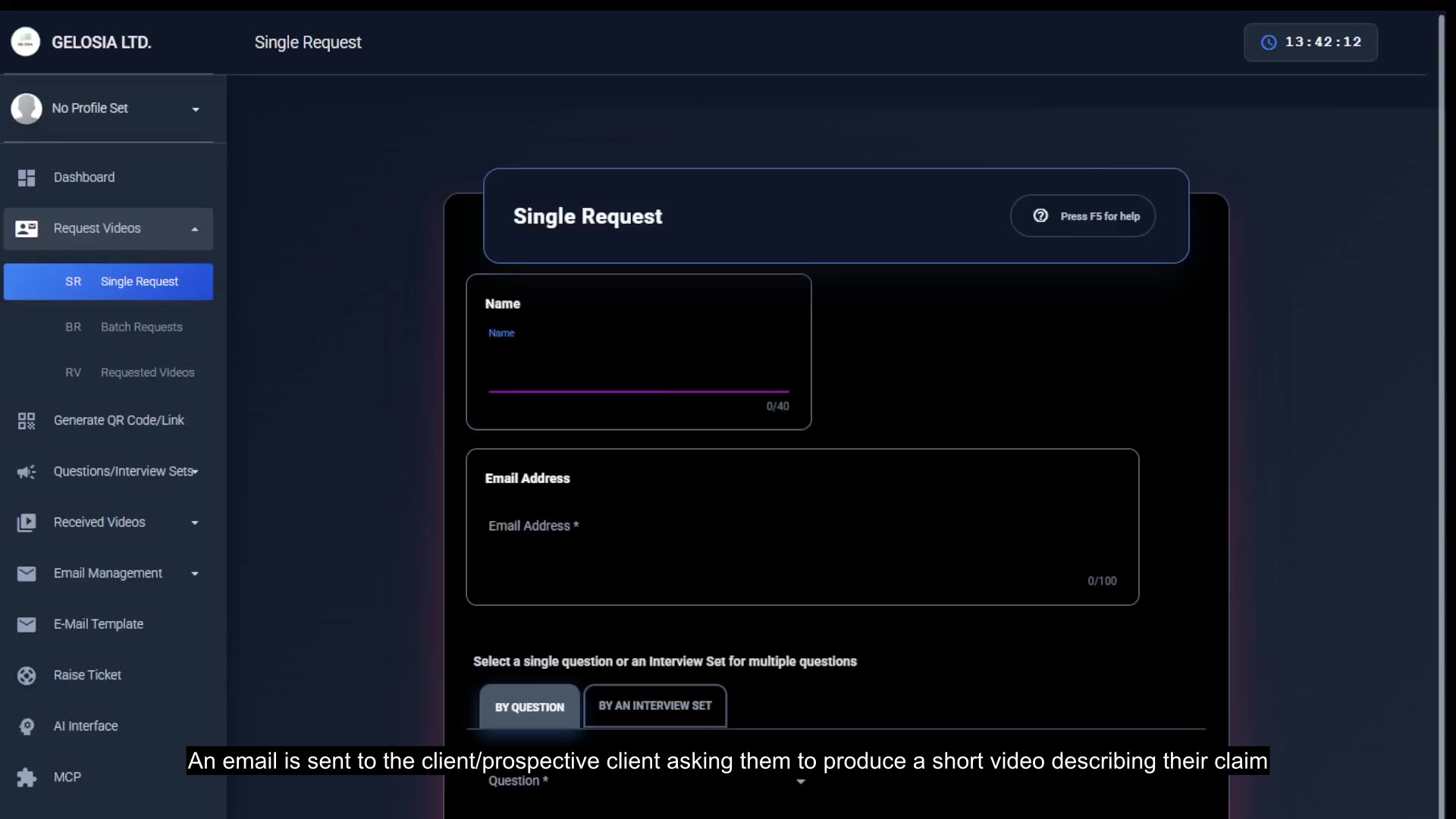Click the Single Request page header title
The image size is (1456, 819).
pyautogui.click(x=308, y=42)
